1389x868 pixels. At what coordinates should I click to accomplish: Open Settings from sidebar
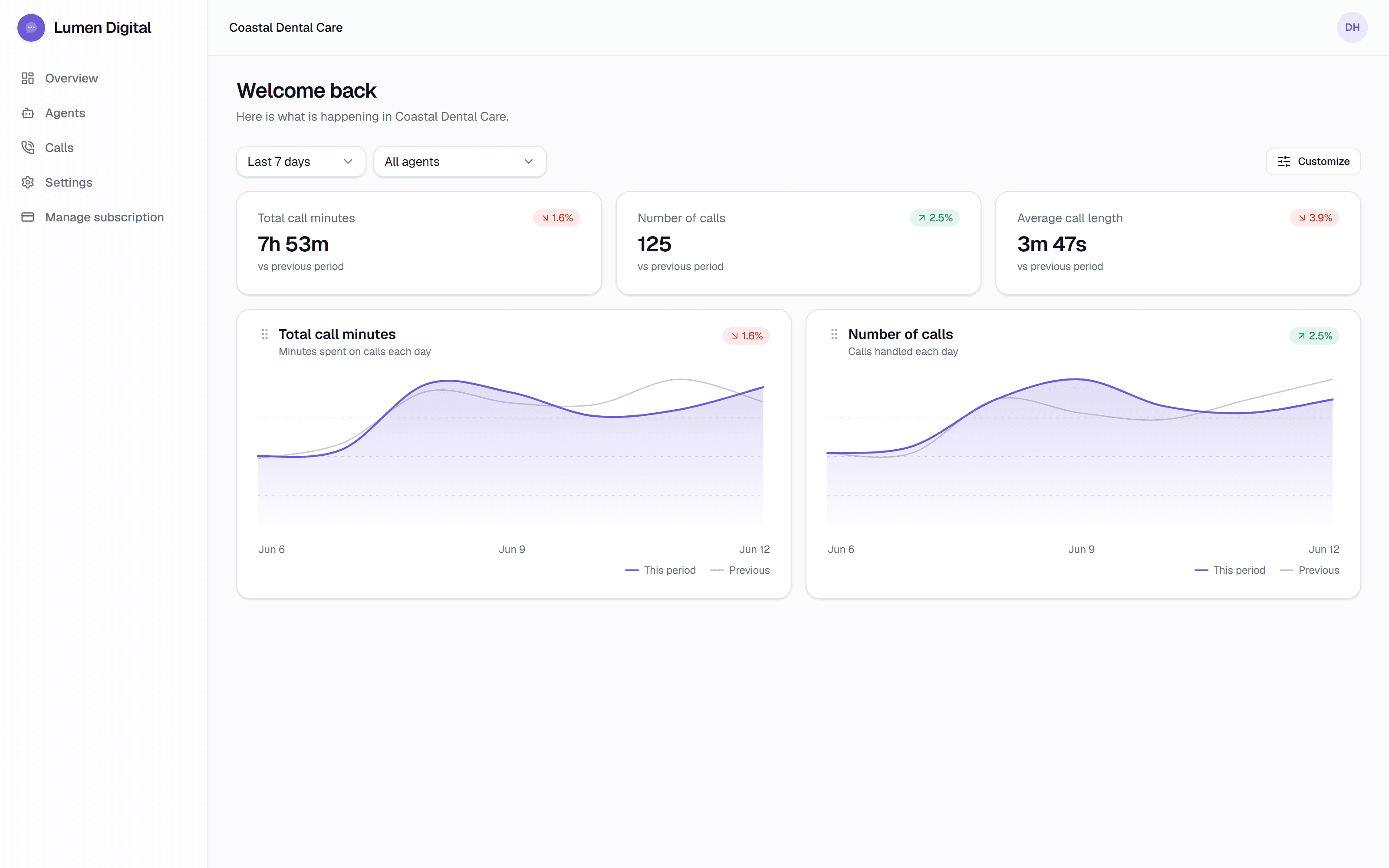click(104, 183)
